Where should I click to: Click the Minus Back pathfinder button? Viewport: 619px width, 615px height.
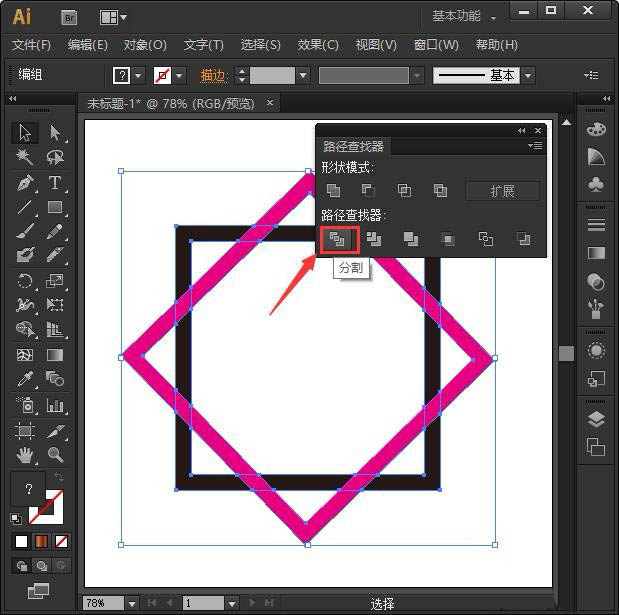point(523,239)
